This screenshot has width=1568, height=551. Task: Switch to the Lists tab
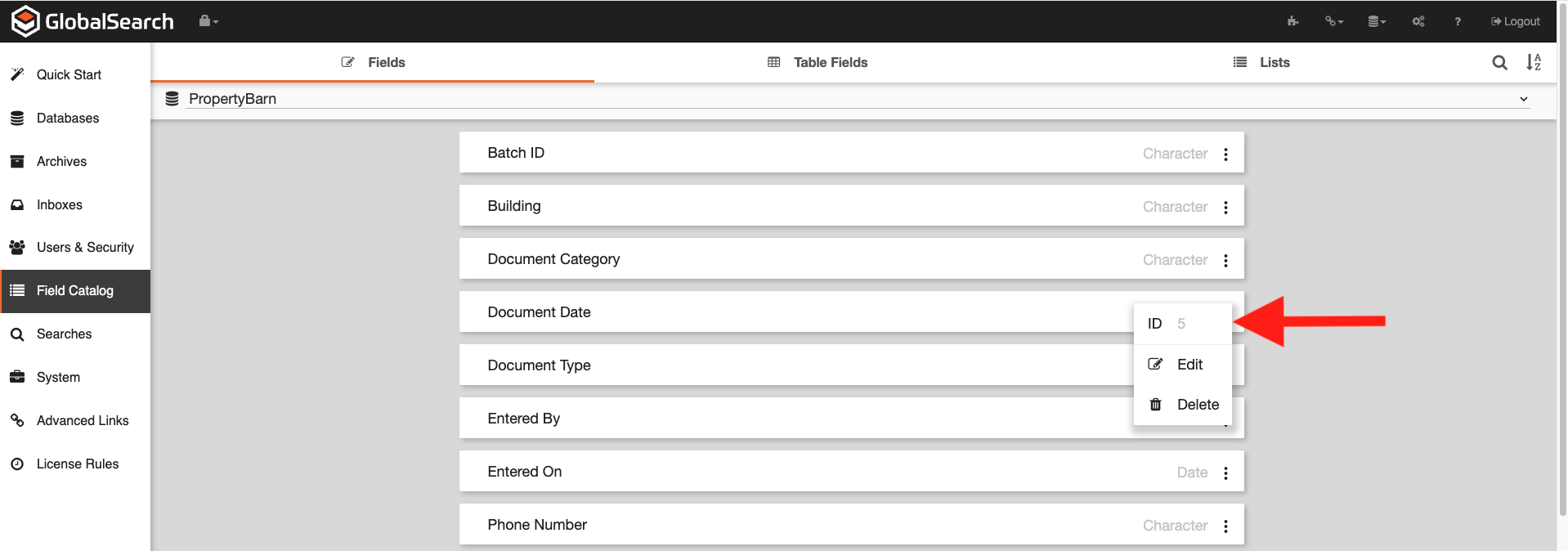point(1261,62)
